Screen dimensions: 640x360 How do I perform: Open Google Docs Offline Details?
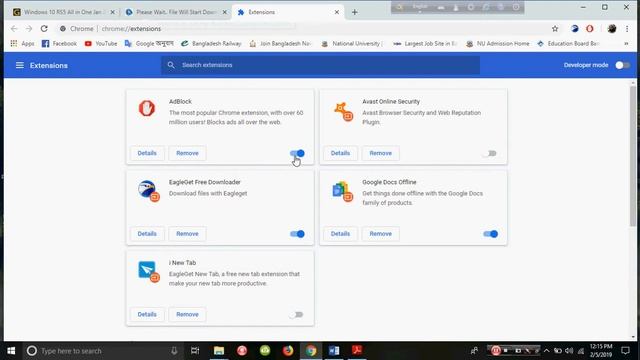pos(340,234)
